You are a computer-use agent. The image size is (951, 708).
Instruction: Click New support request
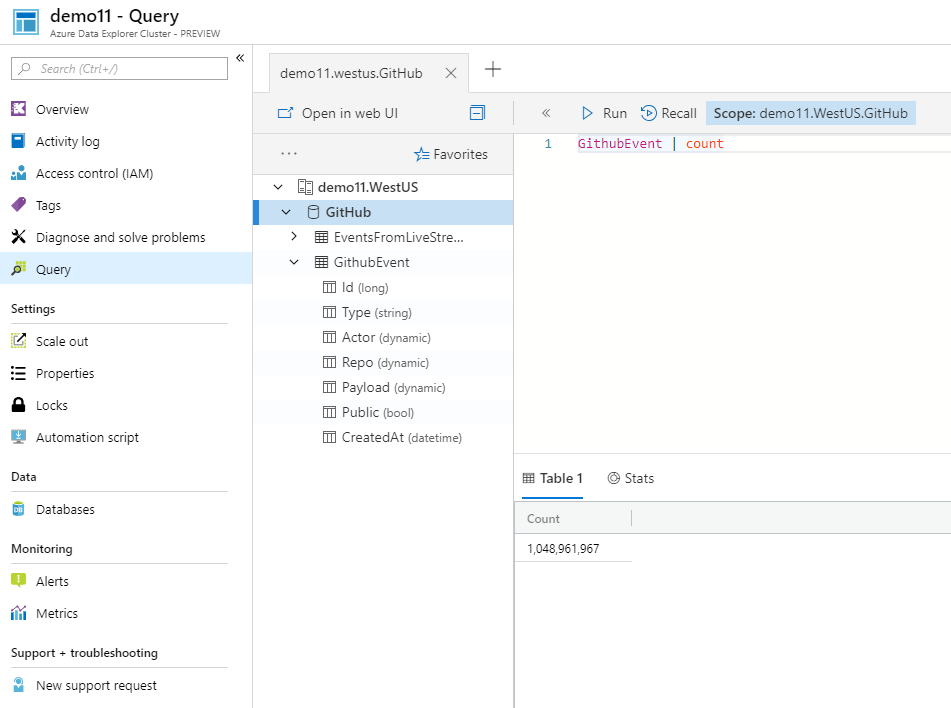coord(95,685)
